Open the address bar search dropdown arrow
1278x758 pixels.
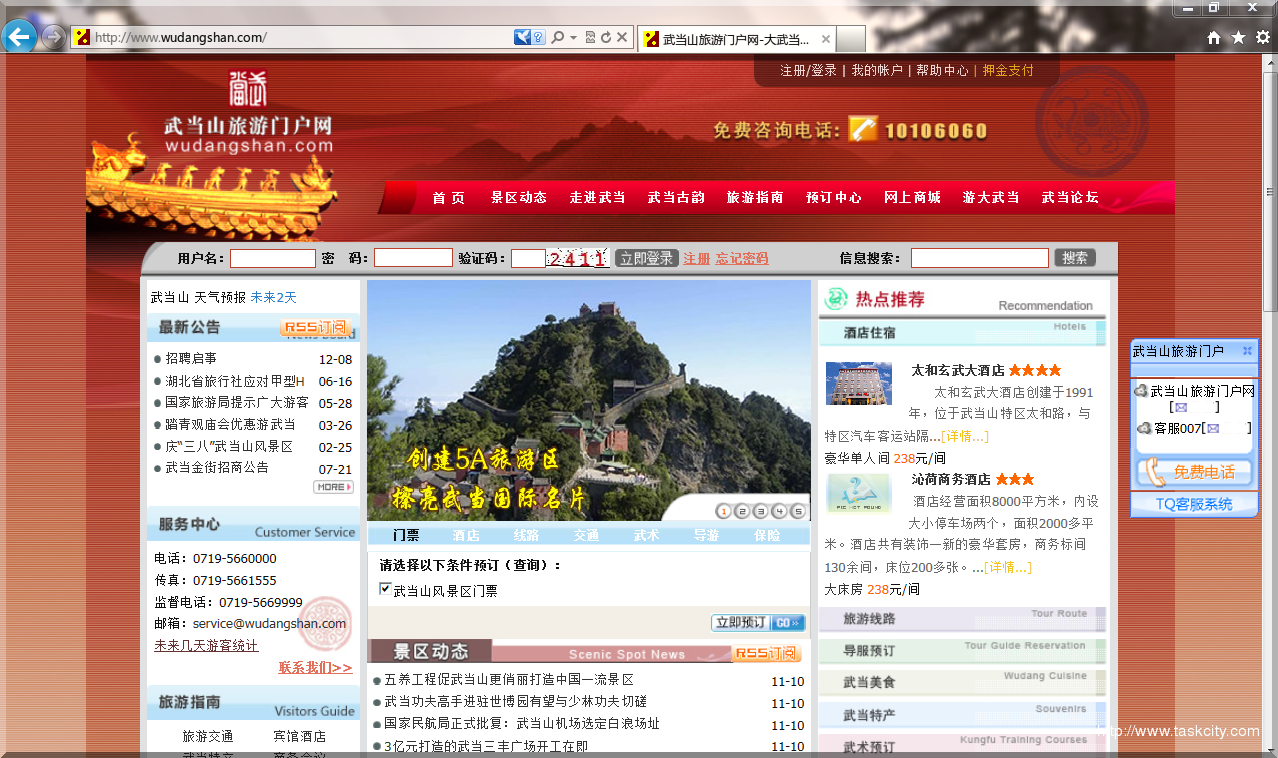(x=573, y=38)
